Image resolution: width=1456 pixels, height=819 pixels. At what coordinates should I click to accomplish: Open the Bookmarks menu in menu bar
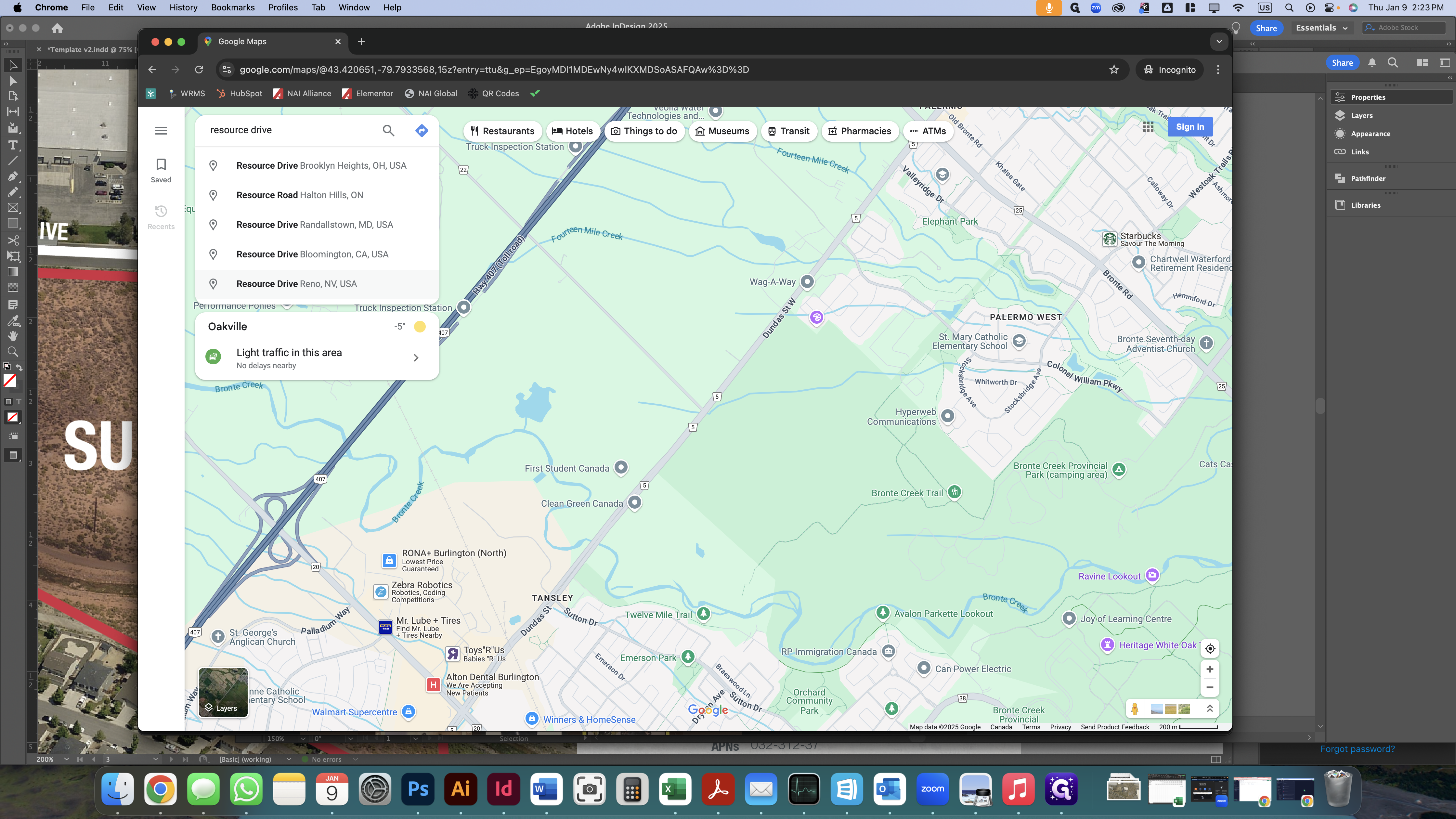point(233,7)
